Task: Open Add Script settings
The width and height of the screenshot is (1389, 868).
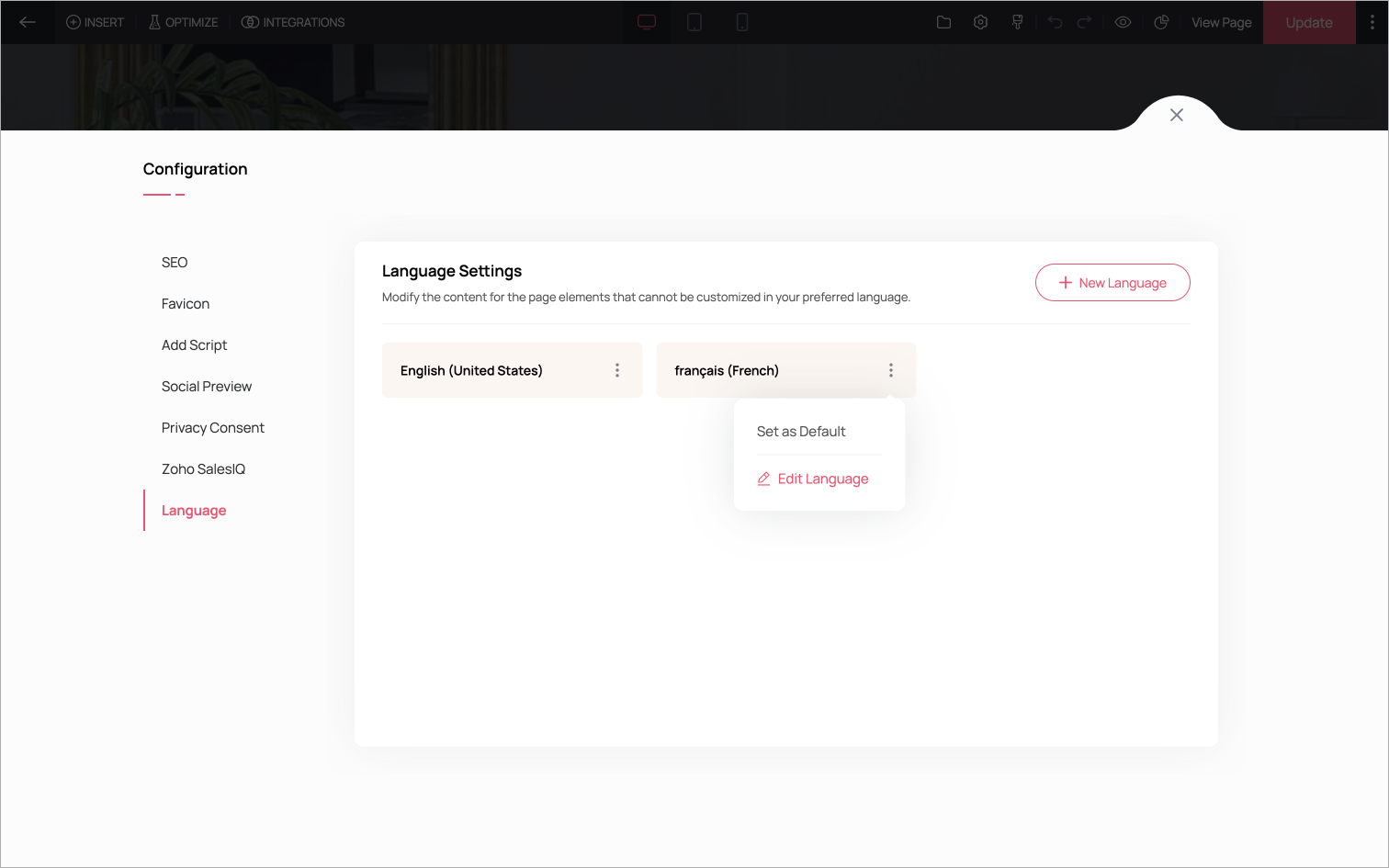Action: 194,345
